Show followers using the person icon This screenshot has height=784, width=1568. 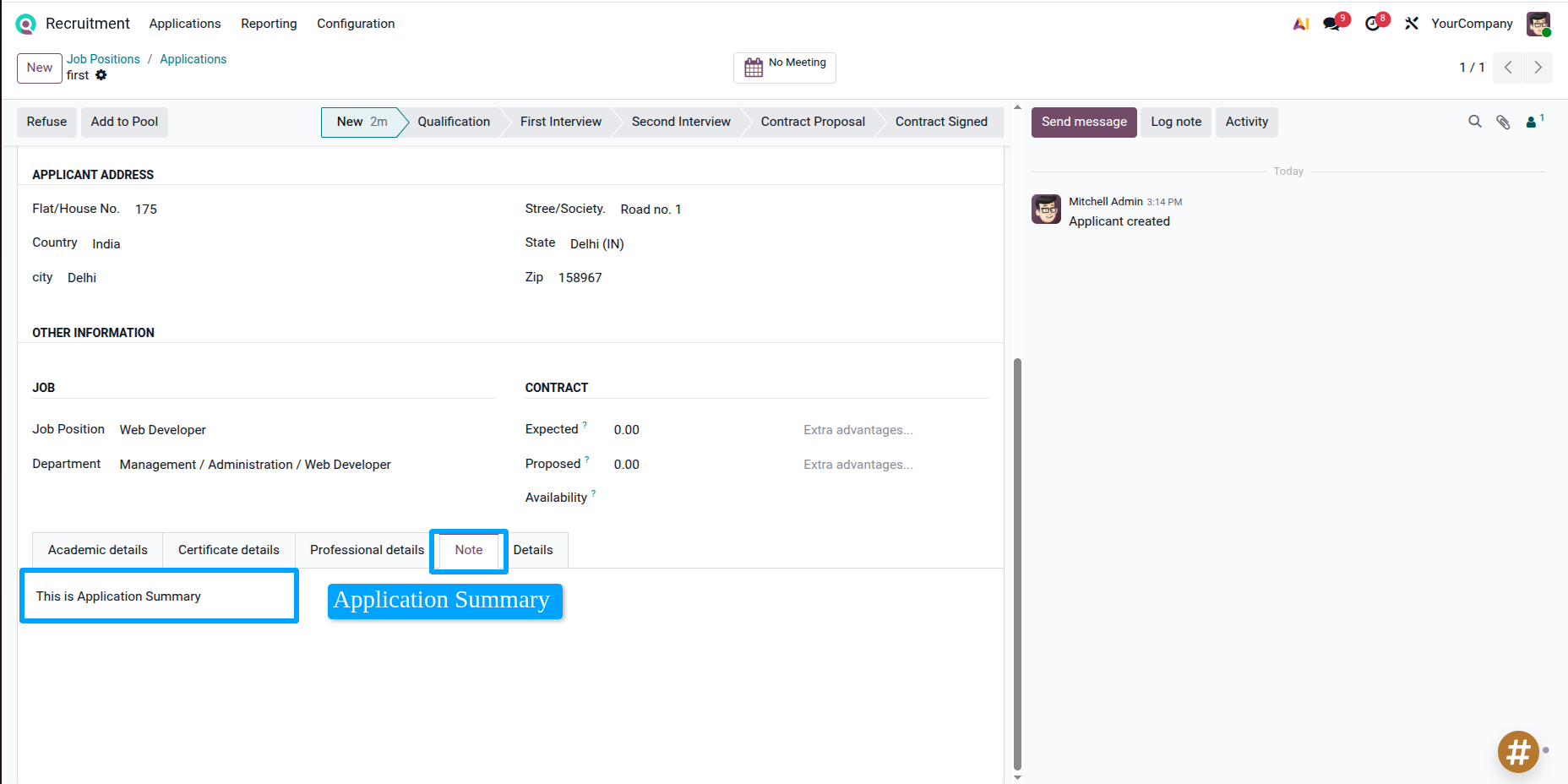click(1532, 122)
